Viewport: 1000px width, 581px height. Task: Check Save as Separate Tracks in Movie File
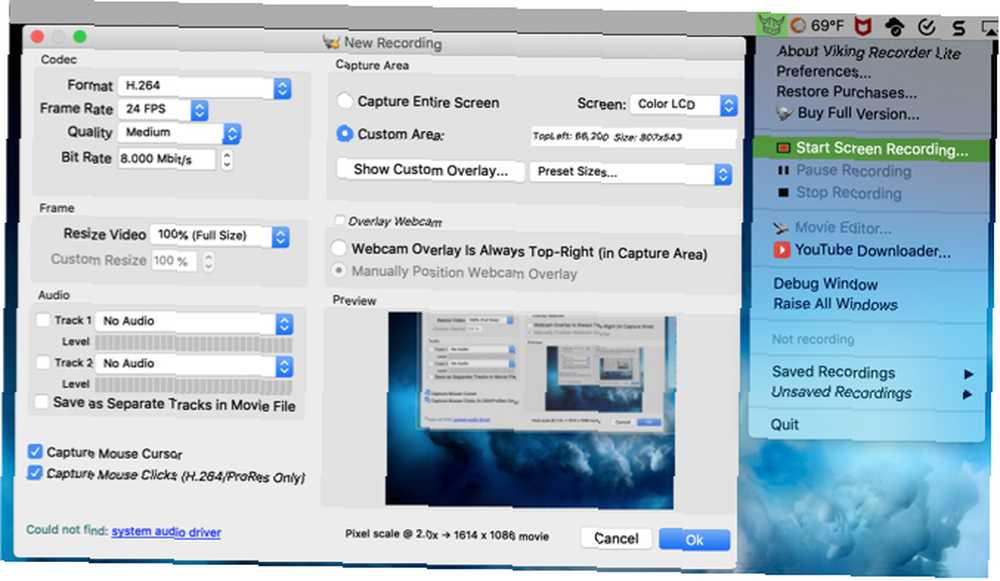(41, 402)
